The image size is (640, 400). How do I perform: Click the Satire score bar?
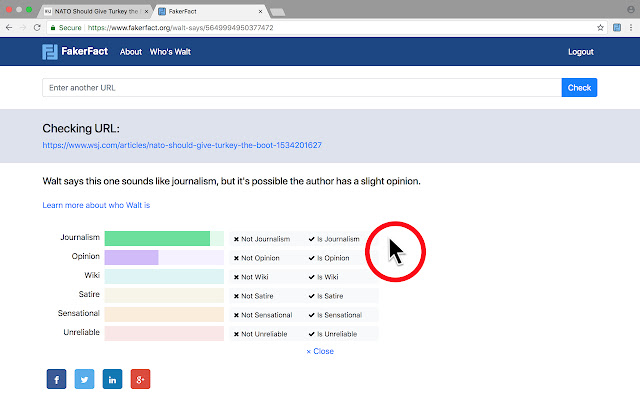(164, 296)
